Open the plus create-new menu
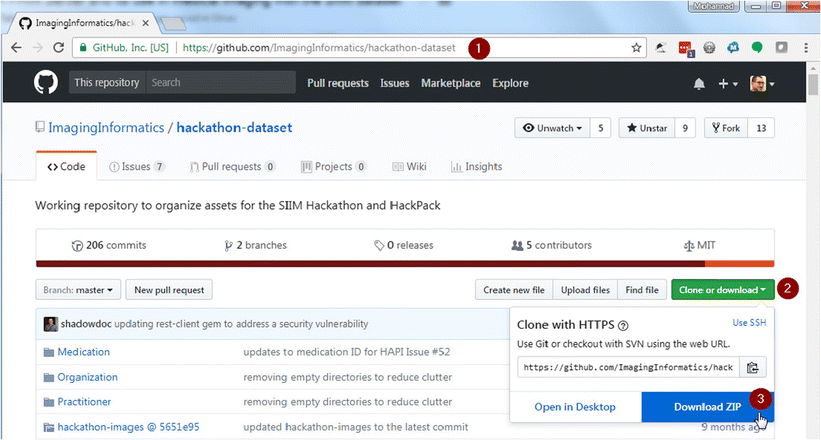821x440 pixels. [x=728, y=84]
